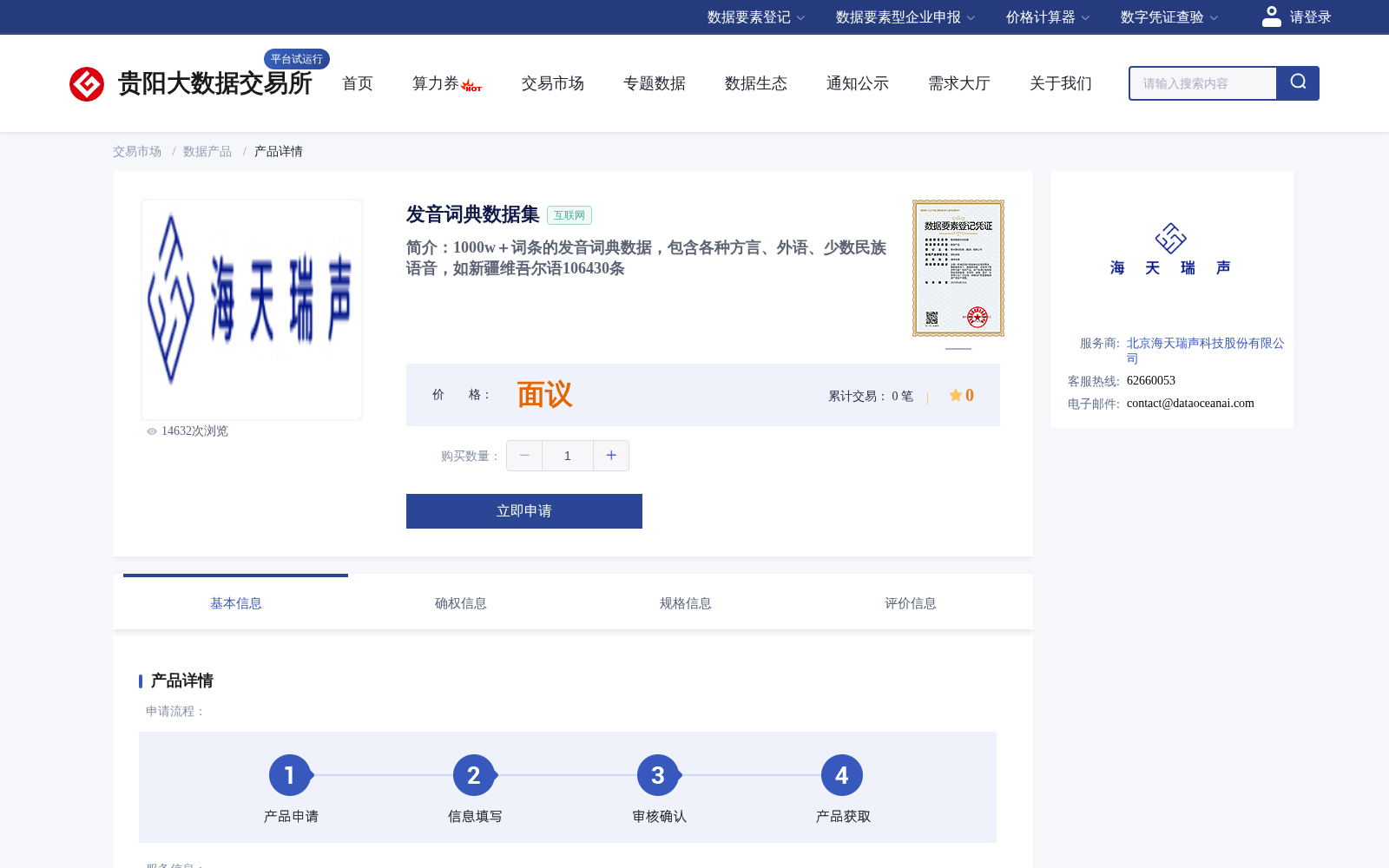Click the eye icon by view count
The image size is (1389, 868).
[x=152, y=431]
